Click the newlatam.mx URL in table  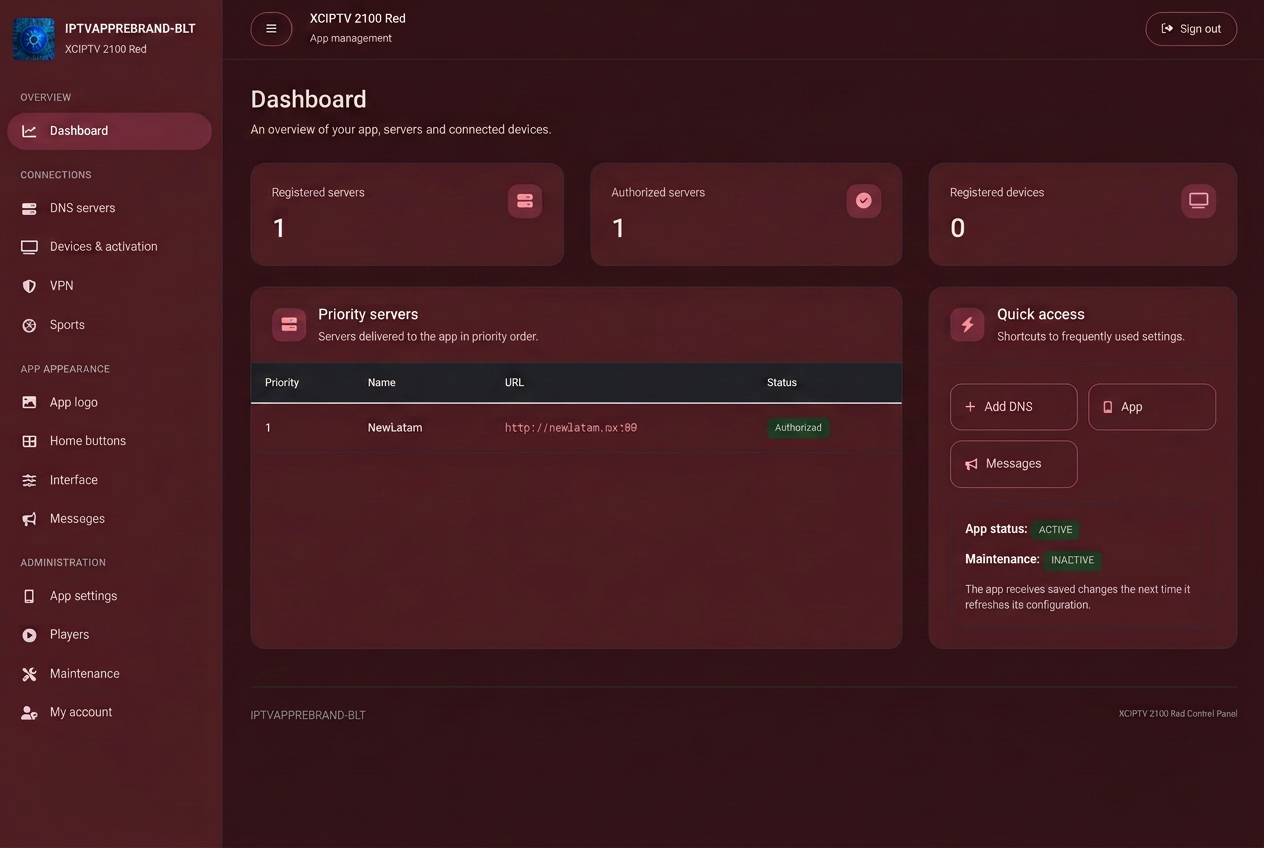point(571,428)
